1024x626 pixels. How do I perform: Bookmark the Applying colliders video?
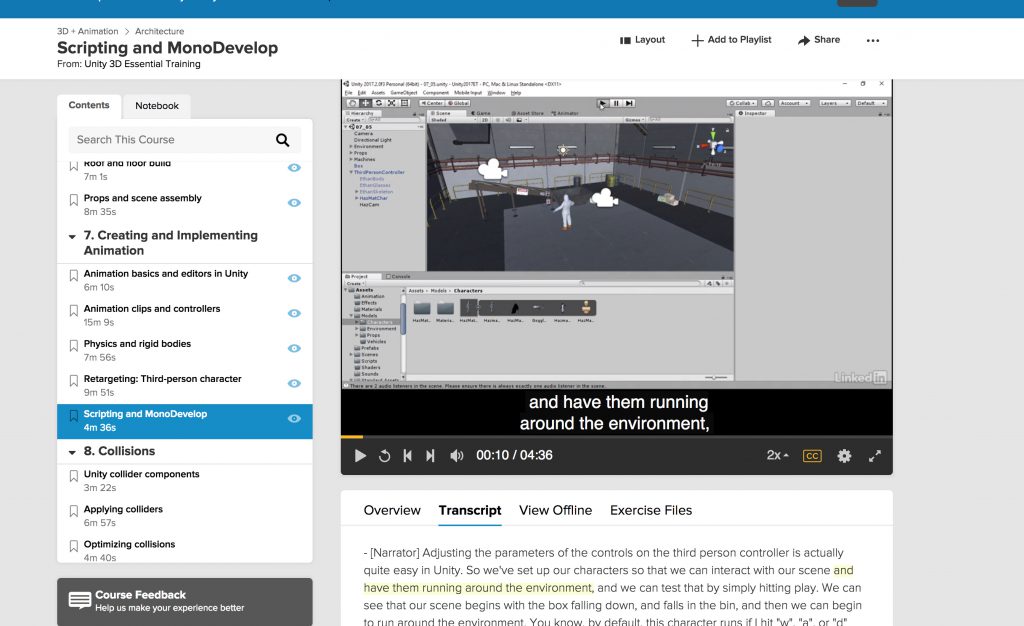tap(74, 511)
